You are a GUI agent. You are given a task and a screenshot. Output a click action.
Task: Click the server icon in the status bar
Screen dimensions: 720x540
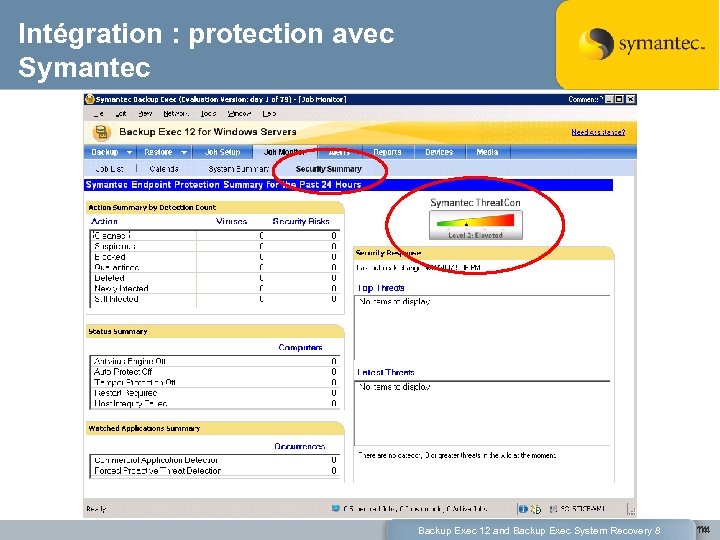click(553, 509)
